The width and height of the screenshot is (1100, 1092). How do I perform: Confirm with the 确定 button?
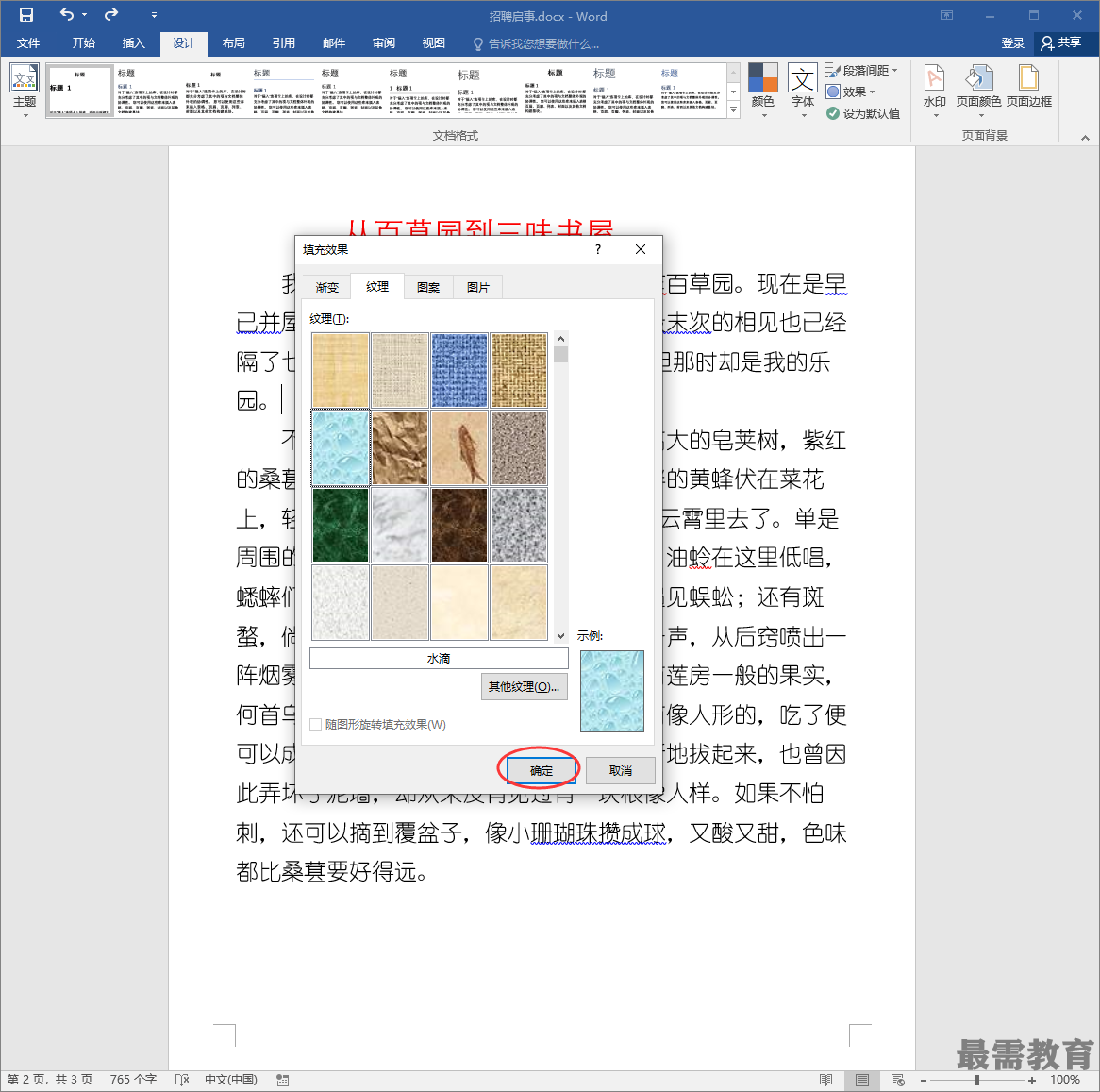coord(541,770)
